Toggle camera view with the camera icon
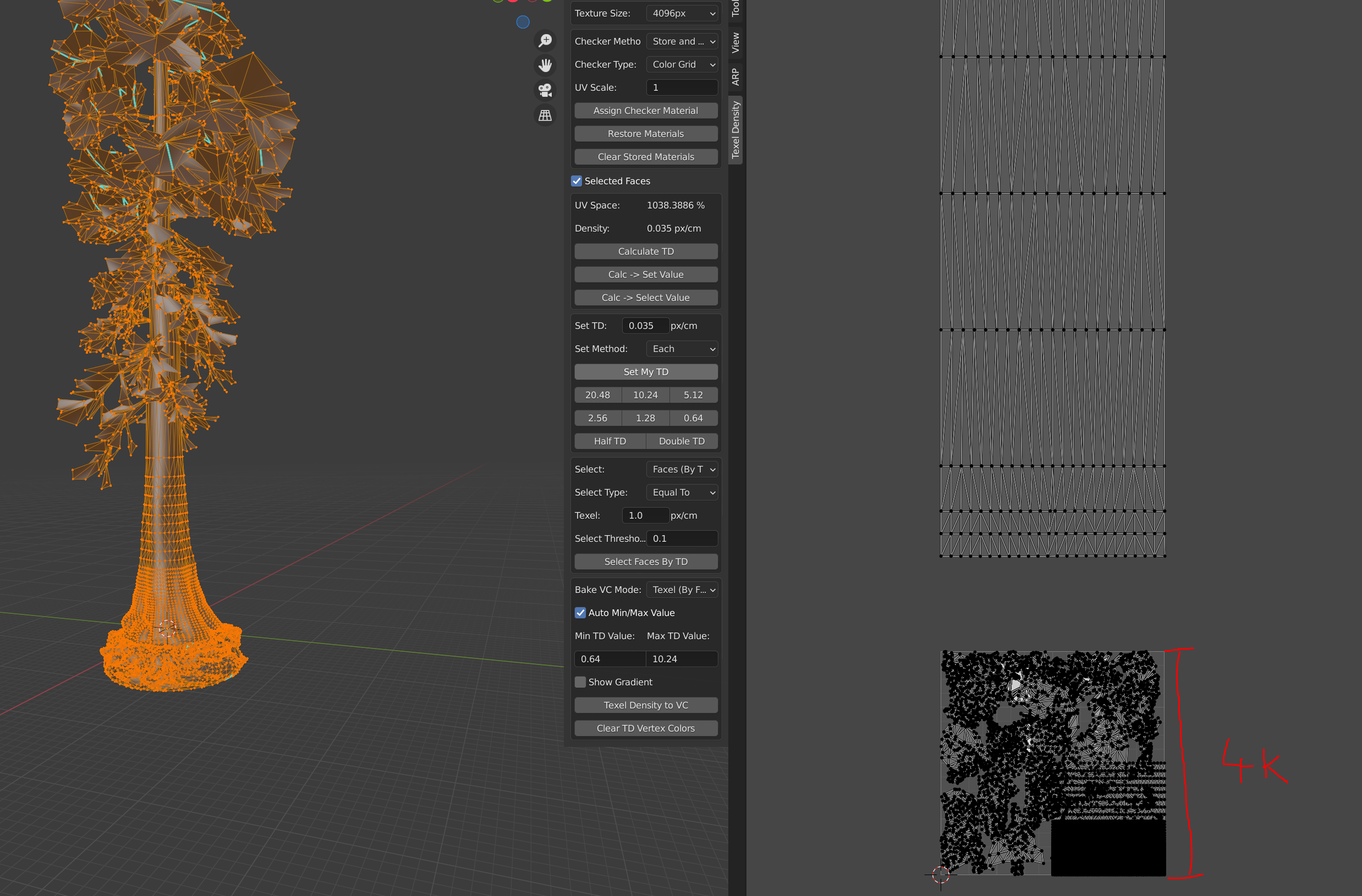The height and width of the screenshot is (896, 1362). pos(544,90)
